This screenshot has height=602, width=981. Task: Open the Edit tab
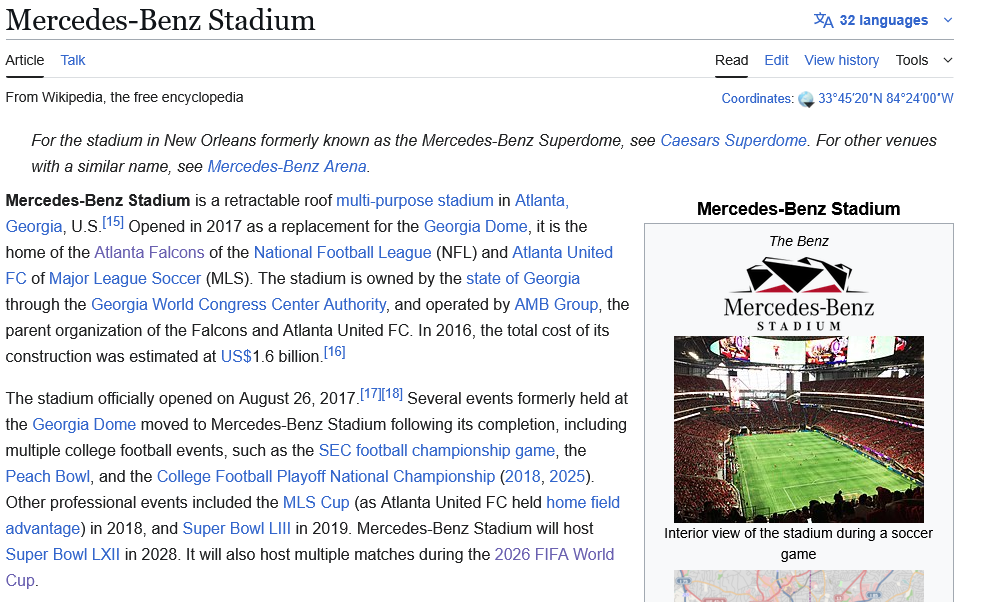776,60
